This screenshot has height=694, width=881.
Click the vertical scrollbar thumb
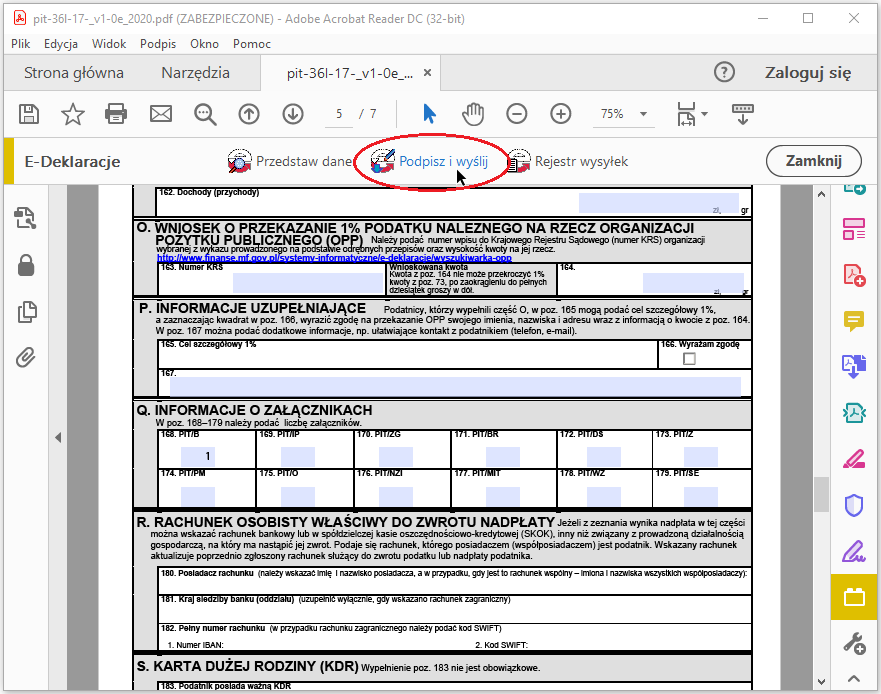pos(821,494)
